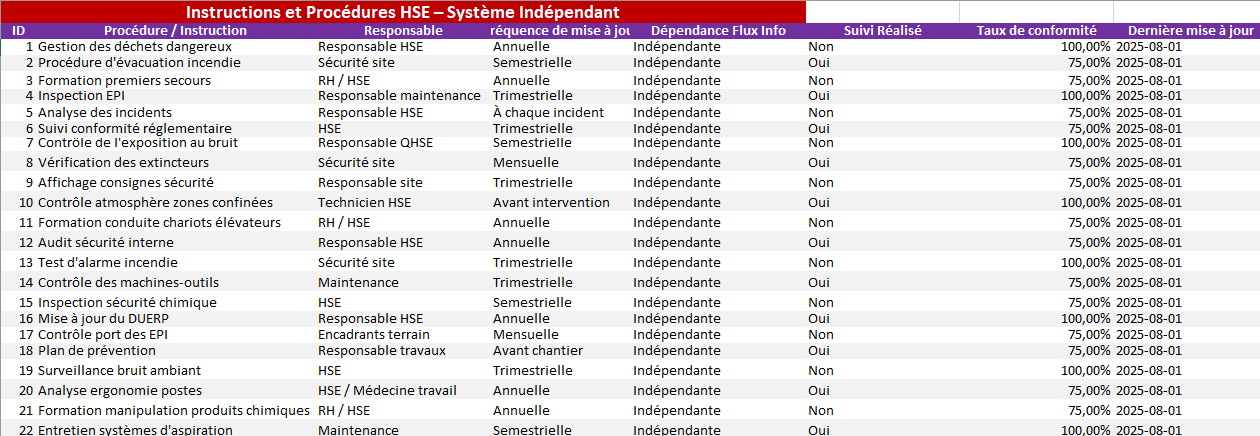Select the 'Suivi Réalisé' column header
1260x436 pixels.
[882, 31]
